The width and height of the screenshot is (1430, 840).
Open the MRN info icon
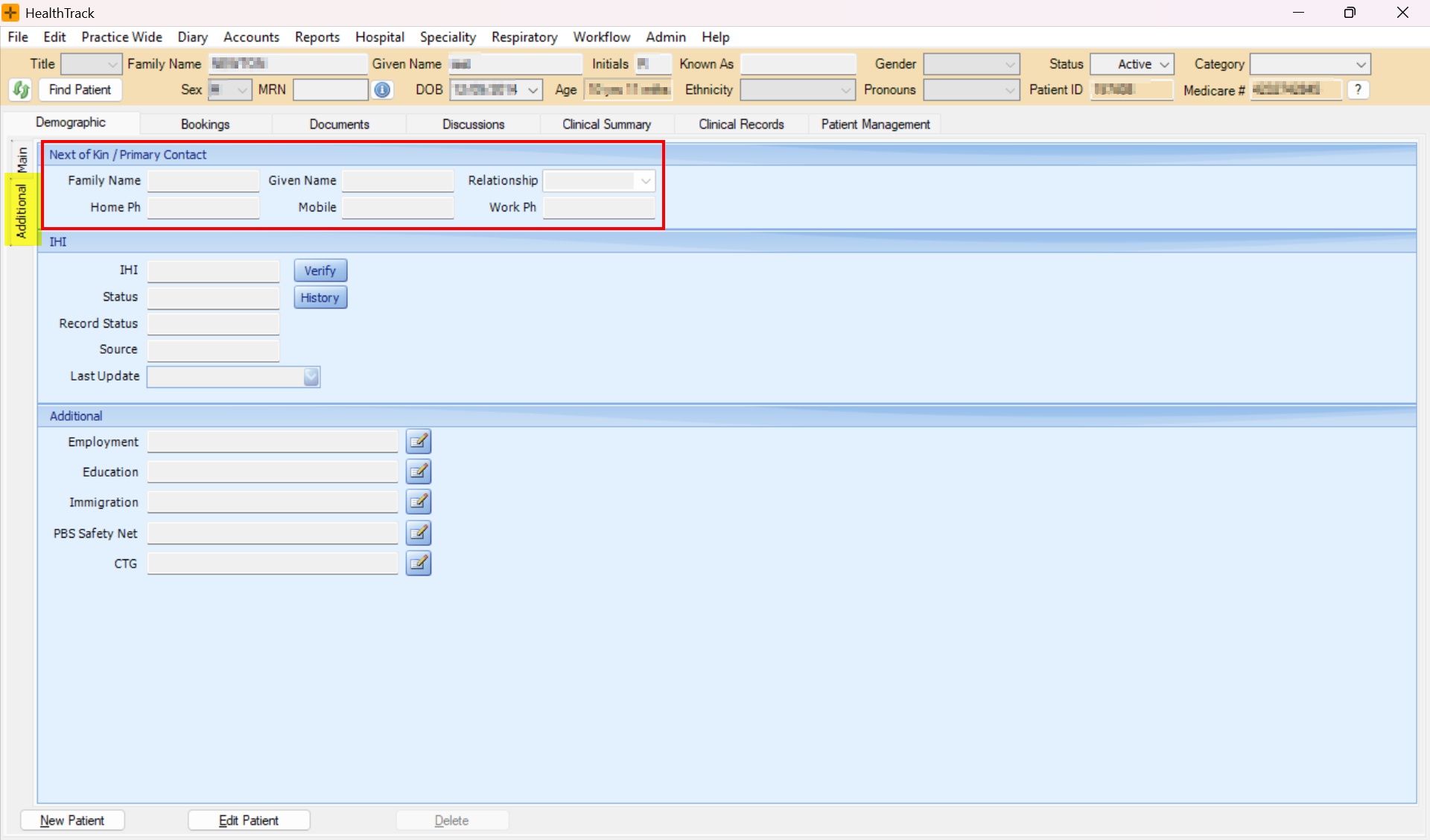pos(382,90)
